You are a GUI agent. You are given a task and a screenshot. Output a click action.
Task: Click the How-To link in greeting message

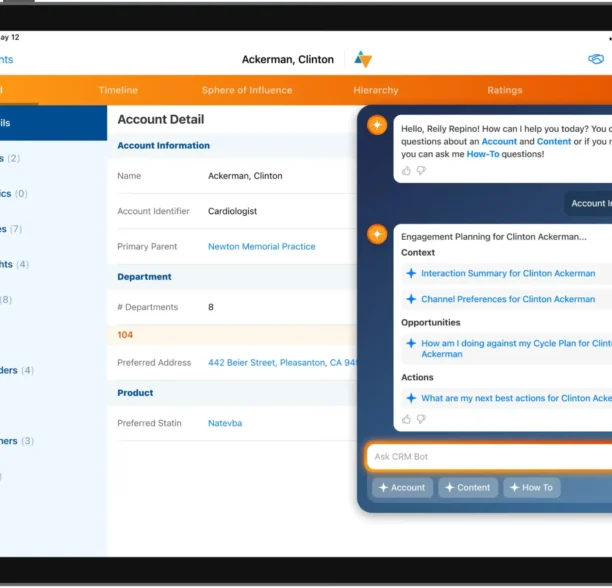point(483,154)
